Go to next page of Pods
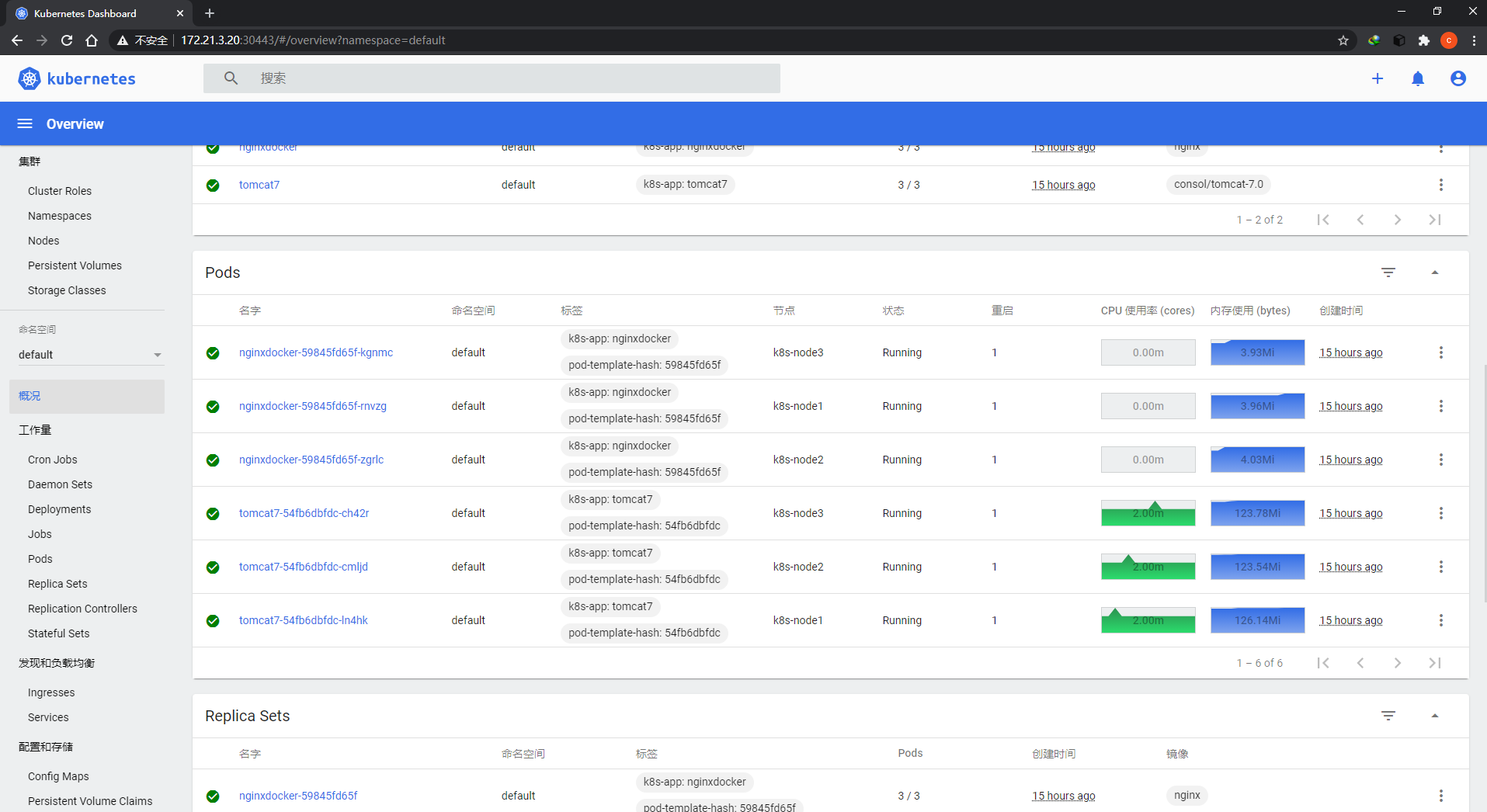The image size is (1487, 812). [x=1398, y=663]
